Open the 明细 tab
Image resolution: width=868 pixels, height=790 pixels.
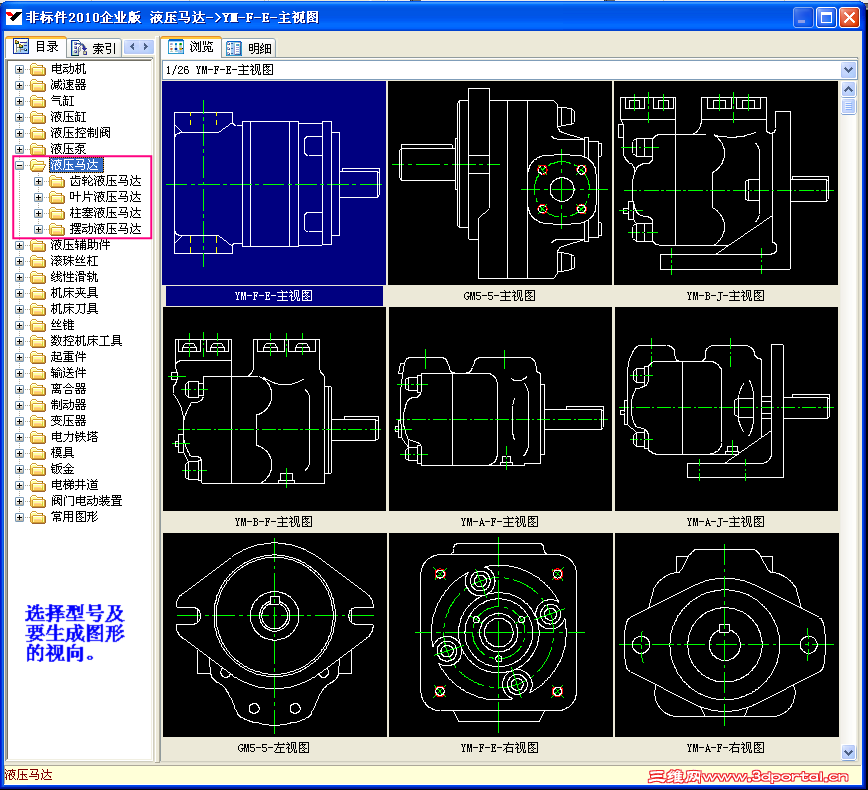[x=249, y=48]
